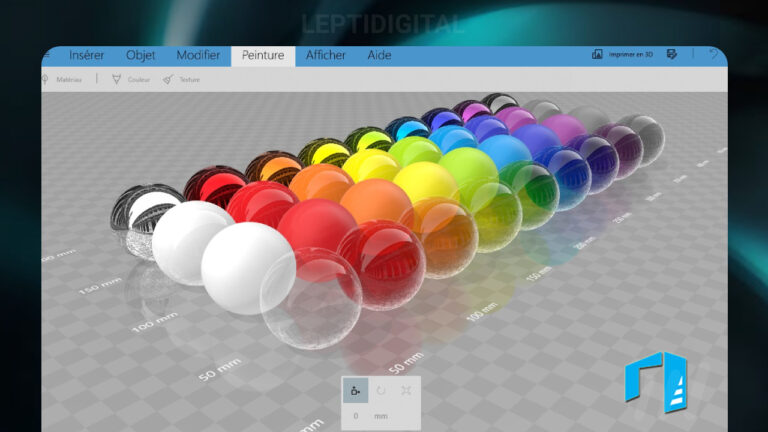The image size is (768, 432).
Task: Click the save icon beside Imprimer en 3D
Action: pyautogui.click(x=672, y=54)
